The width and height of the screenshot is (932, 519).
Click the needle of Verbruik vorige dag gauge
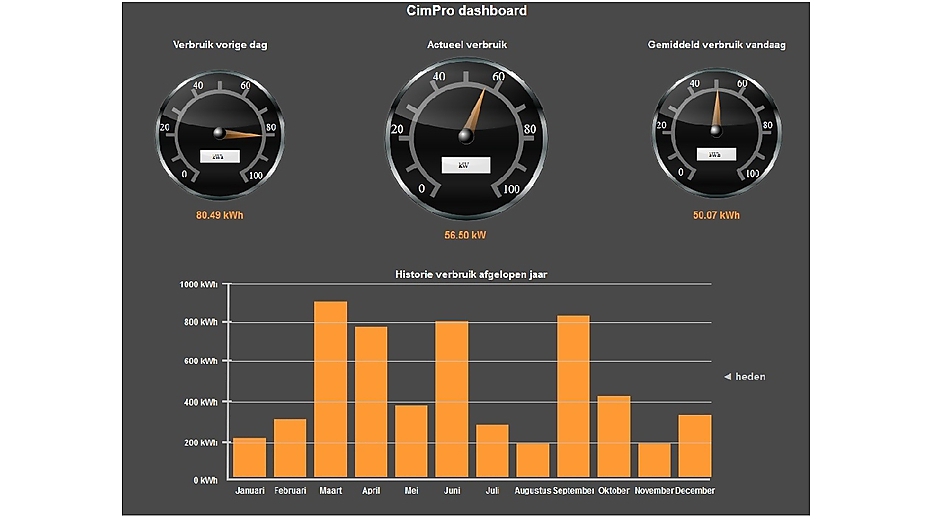[x=241, y=134]
